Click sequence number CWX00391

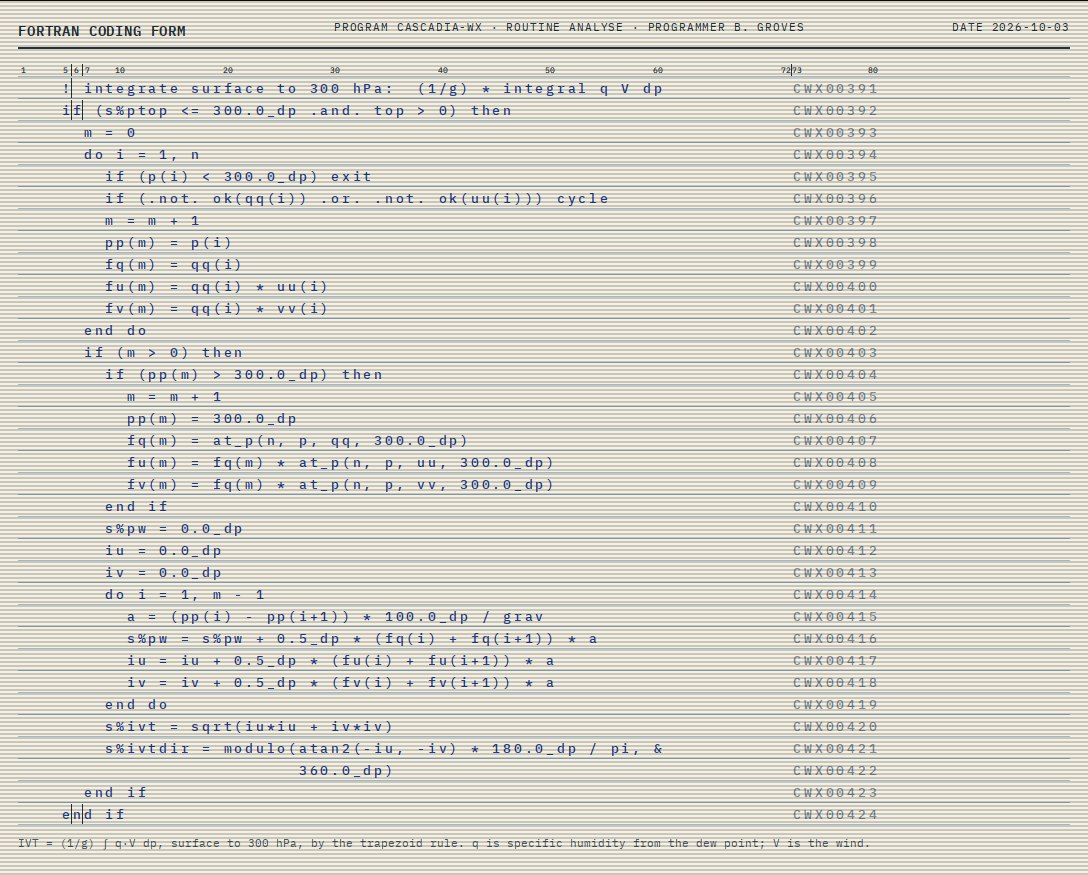(x=835, y=89)
